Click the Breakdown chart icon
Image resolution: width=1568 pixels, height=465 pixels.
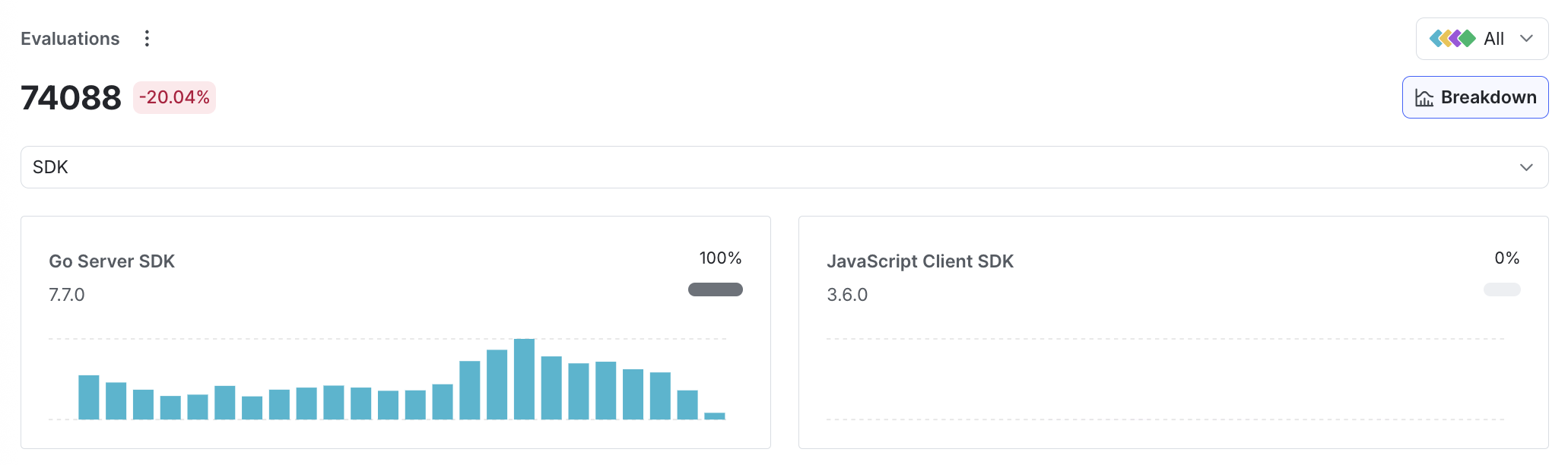[1424, 98]
